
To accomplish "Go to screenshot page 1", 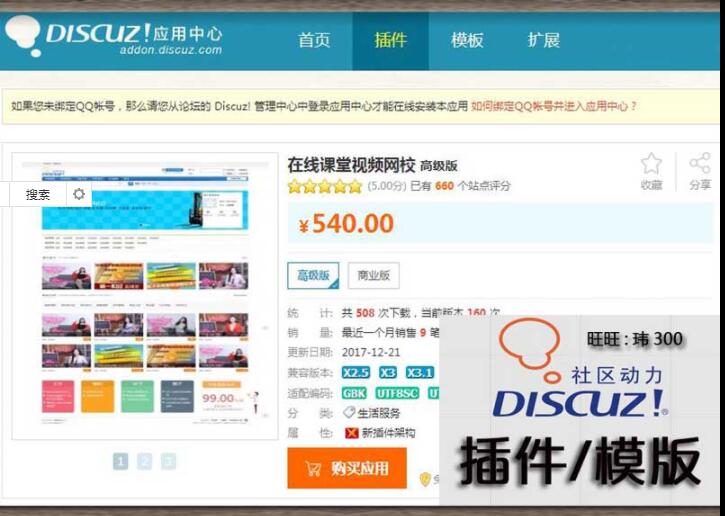I will click(x=120, y=461).
